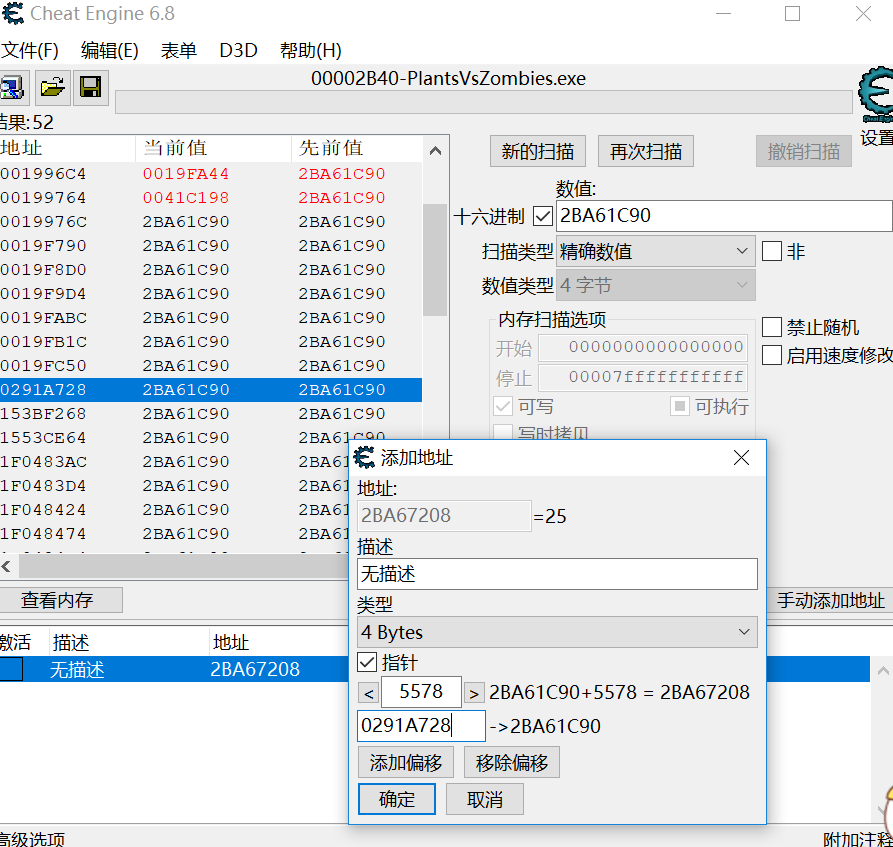Open the Cheat Engine title bar icon

click(x=13, y=13)
